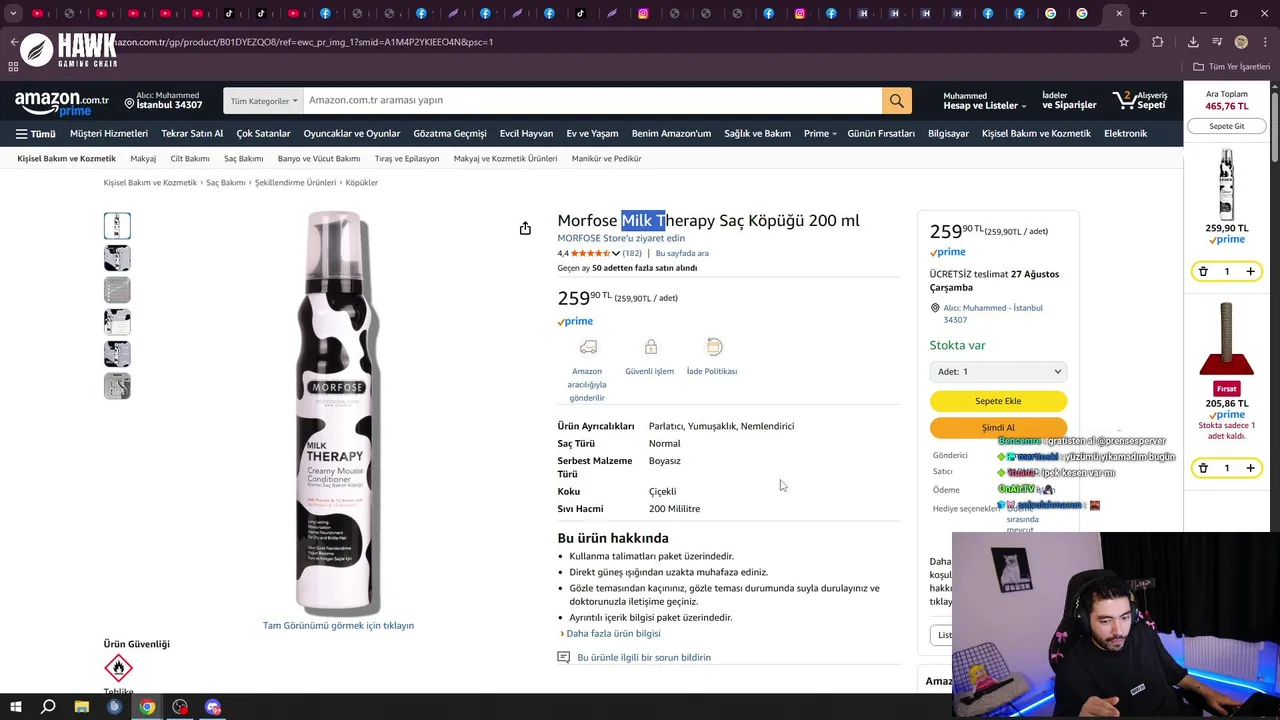
Task: Select the Saç Bakımı subcategory tab
Action: tap(243, 158)
